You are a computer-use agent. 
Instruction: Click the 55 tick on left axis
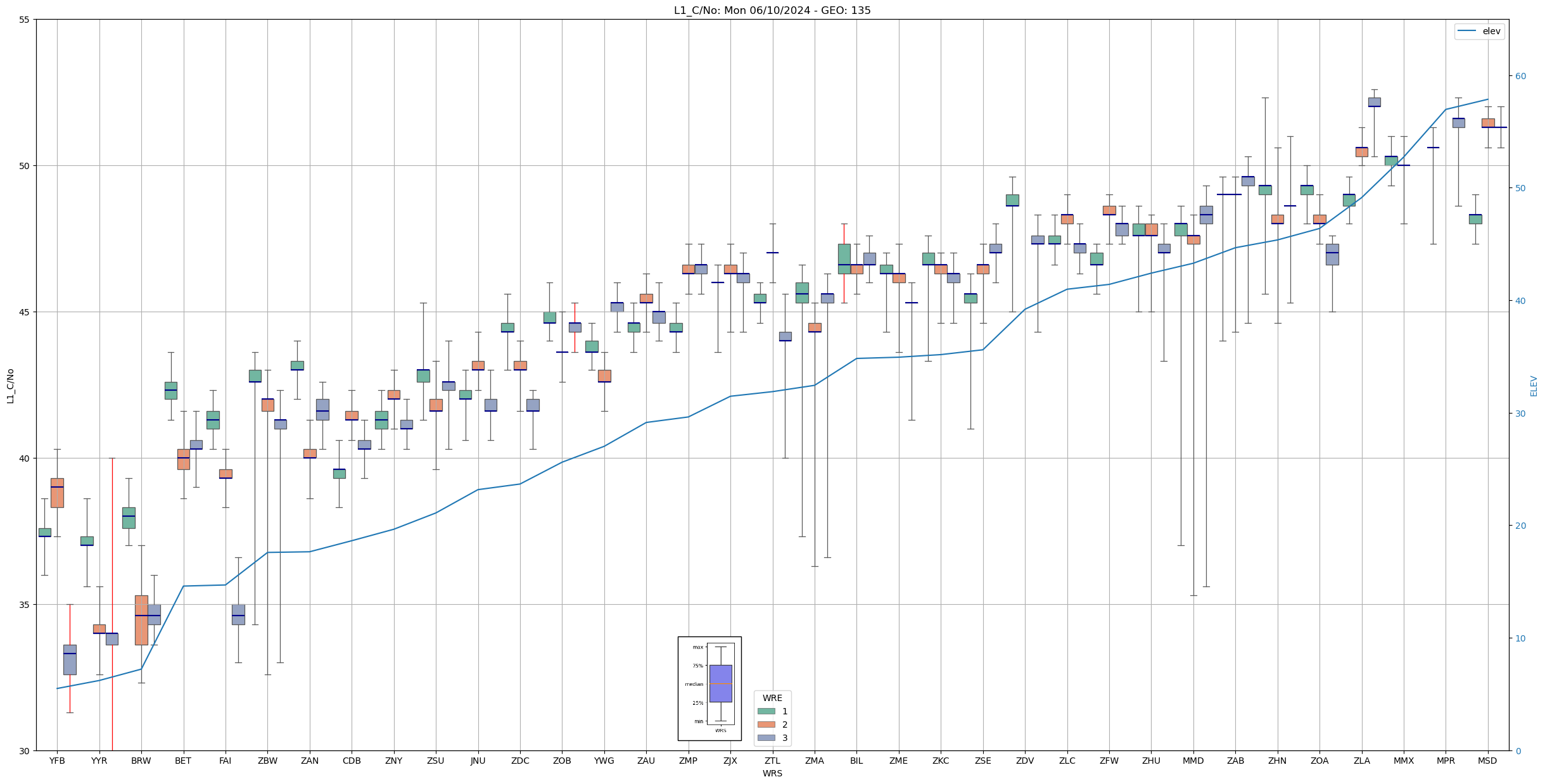pos(25,20)
